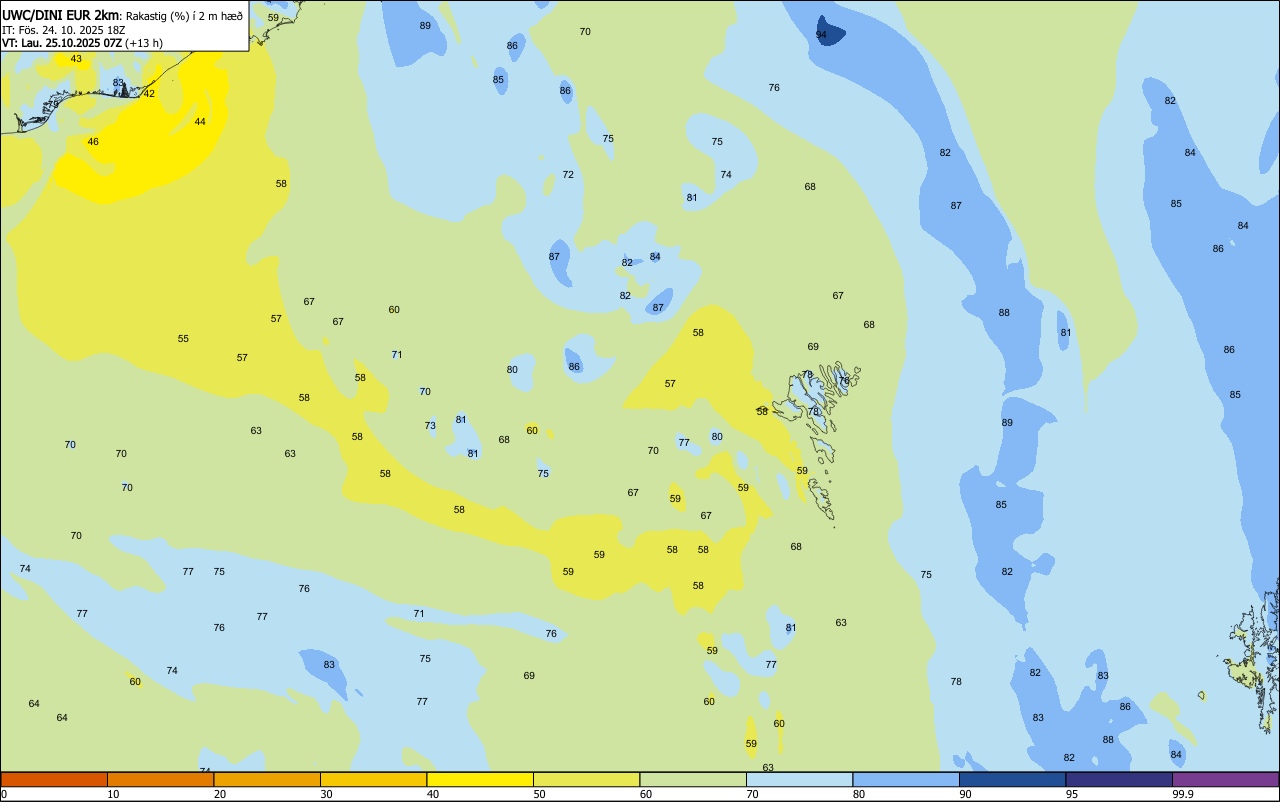Click the legend tick label 99.9
This screenshot has width=1280, height=802.
coord(1183,794)
